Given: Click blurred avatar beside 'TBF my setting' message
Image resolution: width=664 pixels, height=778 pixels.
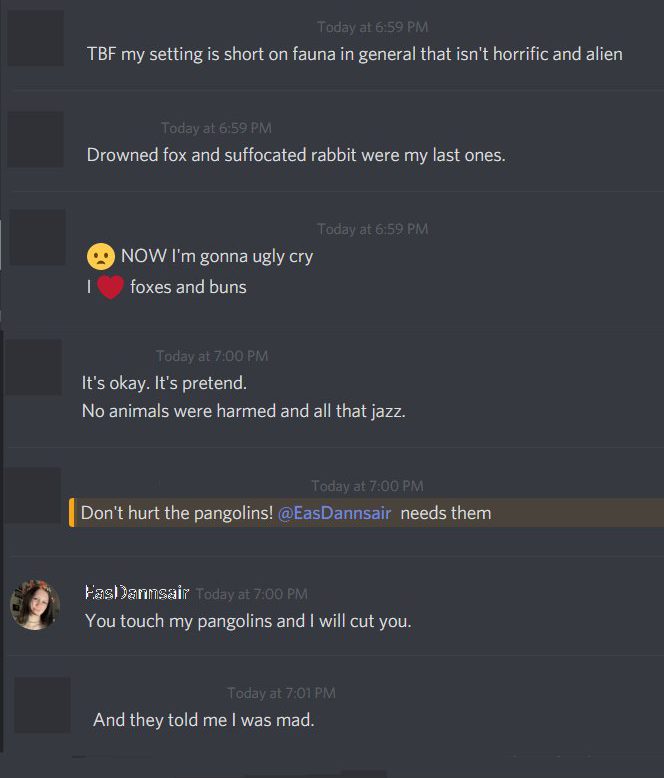Looking at the screenshot, I should (35, 38).
